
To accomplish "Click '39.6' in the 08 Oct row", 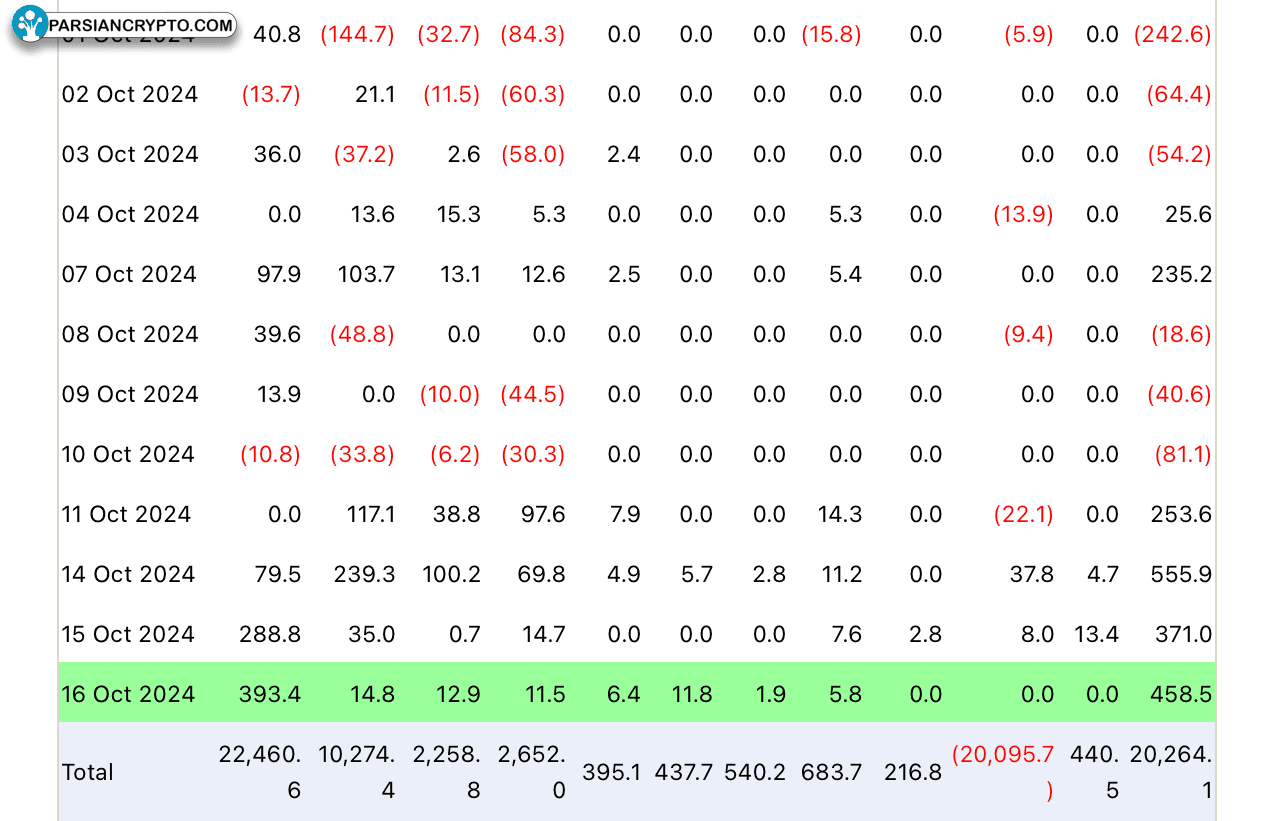I will 278,334.
